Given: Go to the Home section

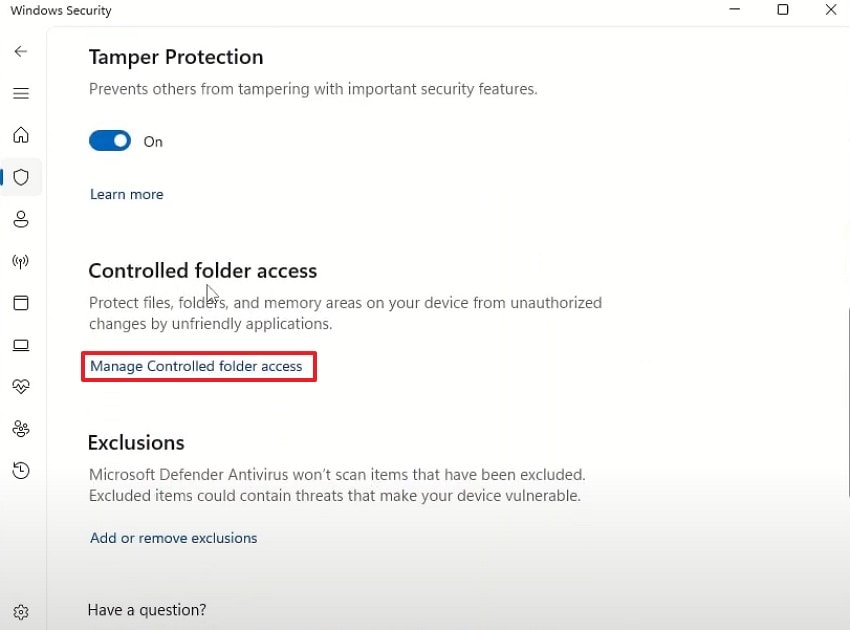Looking at the screenshot, I should (x=21, y=135).
